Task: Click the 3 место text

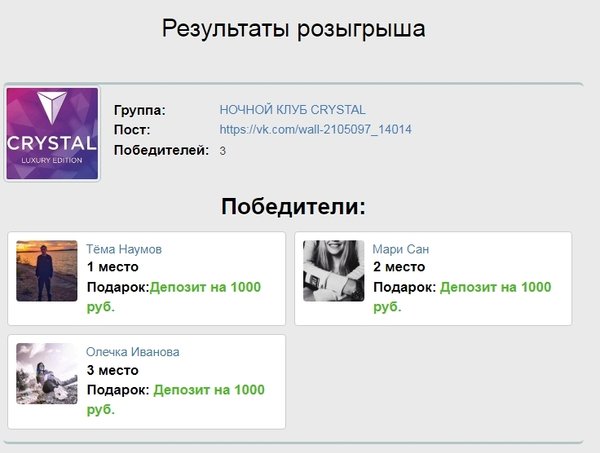Action: 112,370
